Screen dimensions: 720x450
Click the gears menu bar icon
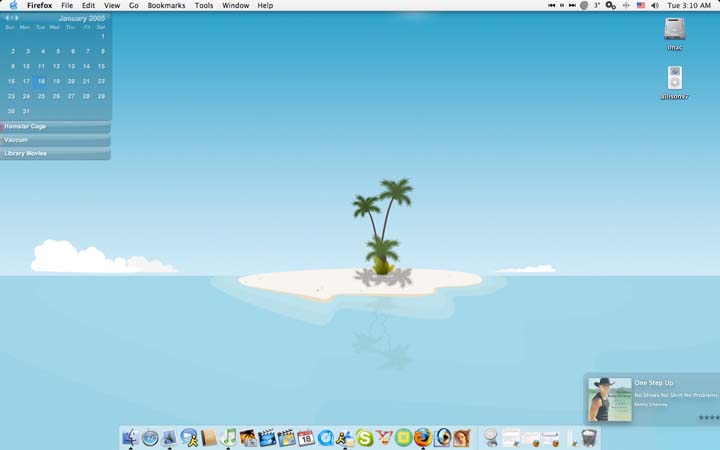610,6
